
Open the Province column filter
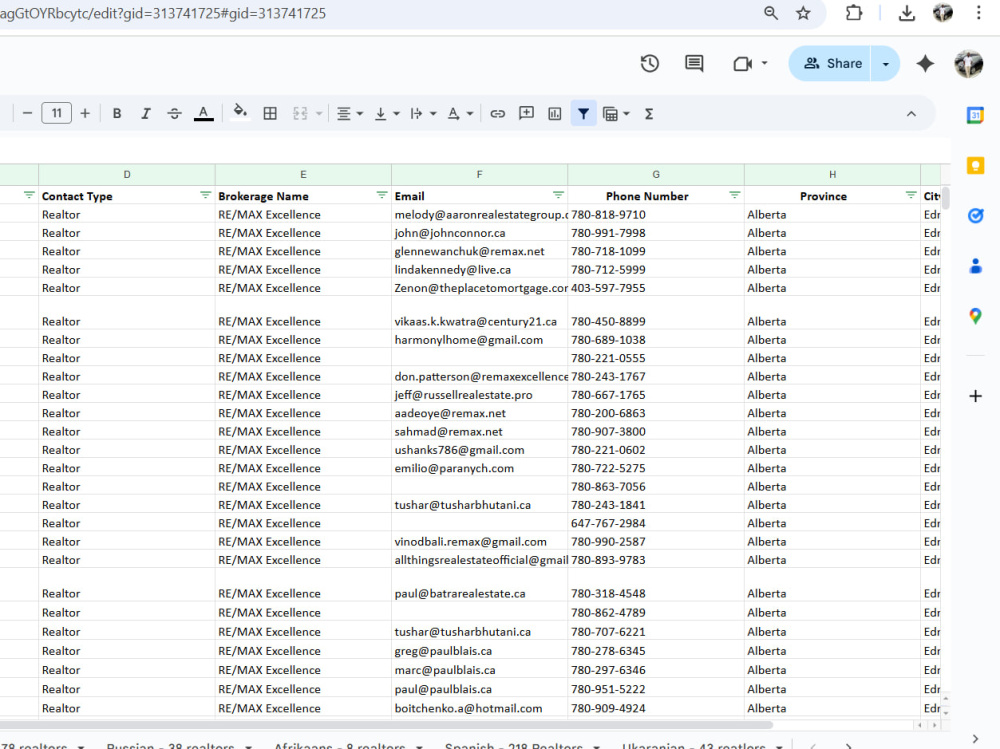click(x=911, y=195)
